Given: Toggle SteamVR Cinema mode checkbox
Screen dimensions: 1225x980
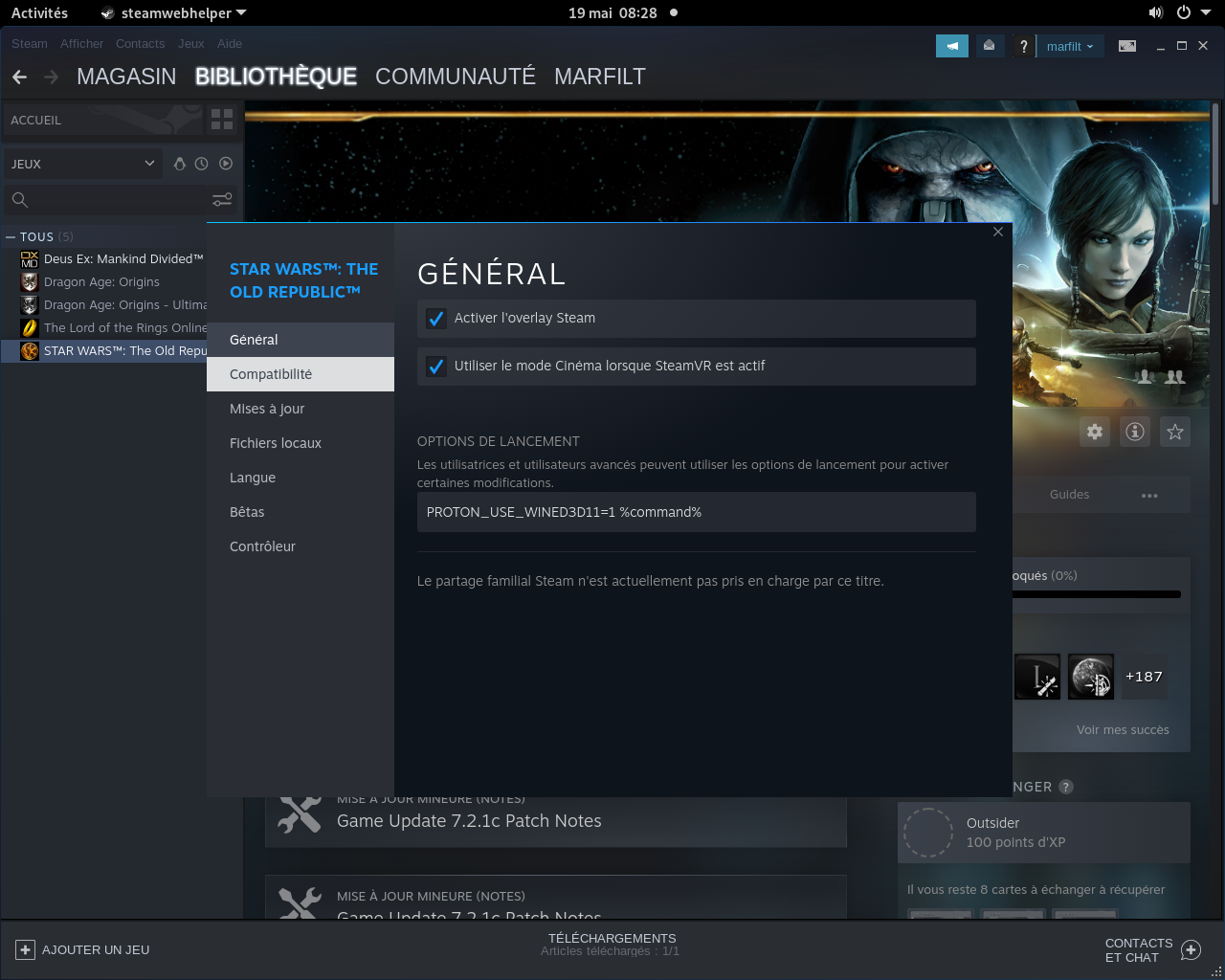Looking at the screenshot, I should point(436,367).
